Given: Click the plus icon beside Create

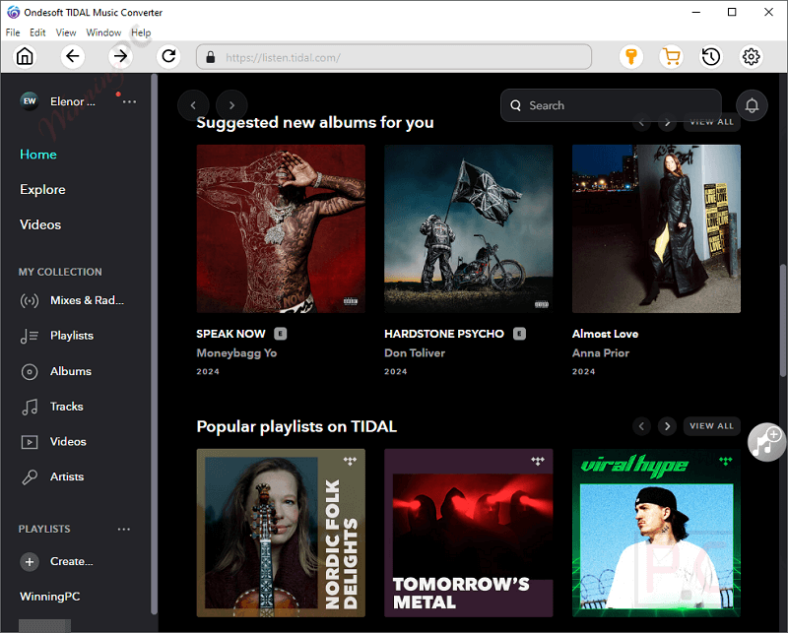Looking at the screenshot, I should (x=29, y=562).
